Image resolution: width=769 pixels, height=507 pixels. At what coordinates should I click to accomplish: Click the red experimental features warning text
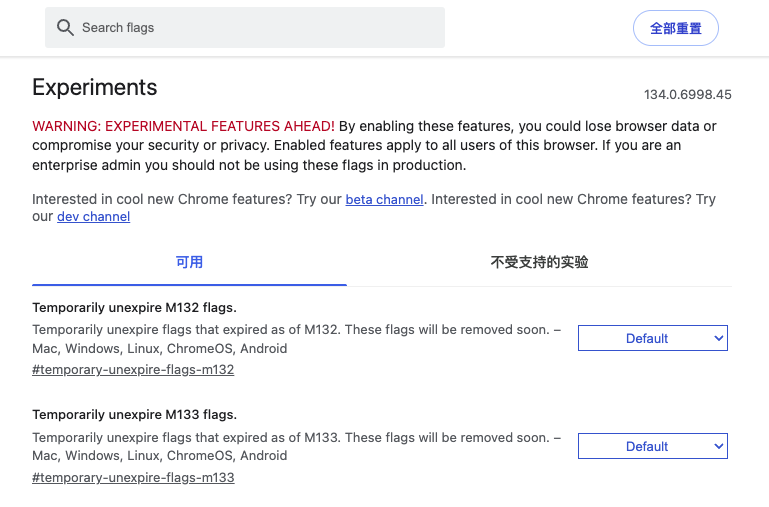(183, 126)
